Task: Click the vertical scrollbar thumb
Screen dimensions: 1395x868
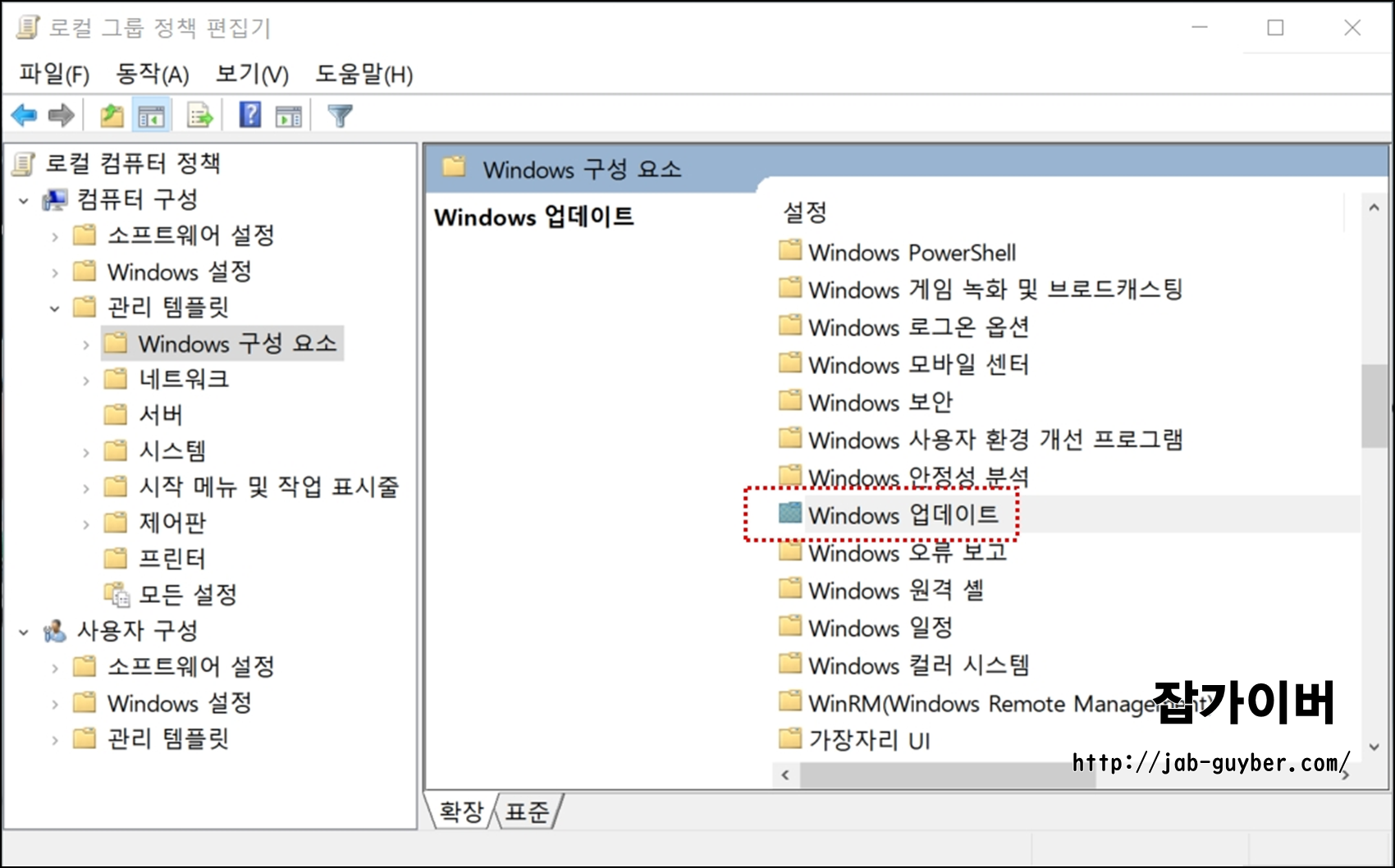Action: 1374,406
